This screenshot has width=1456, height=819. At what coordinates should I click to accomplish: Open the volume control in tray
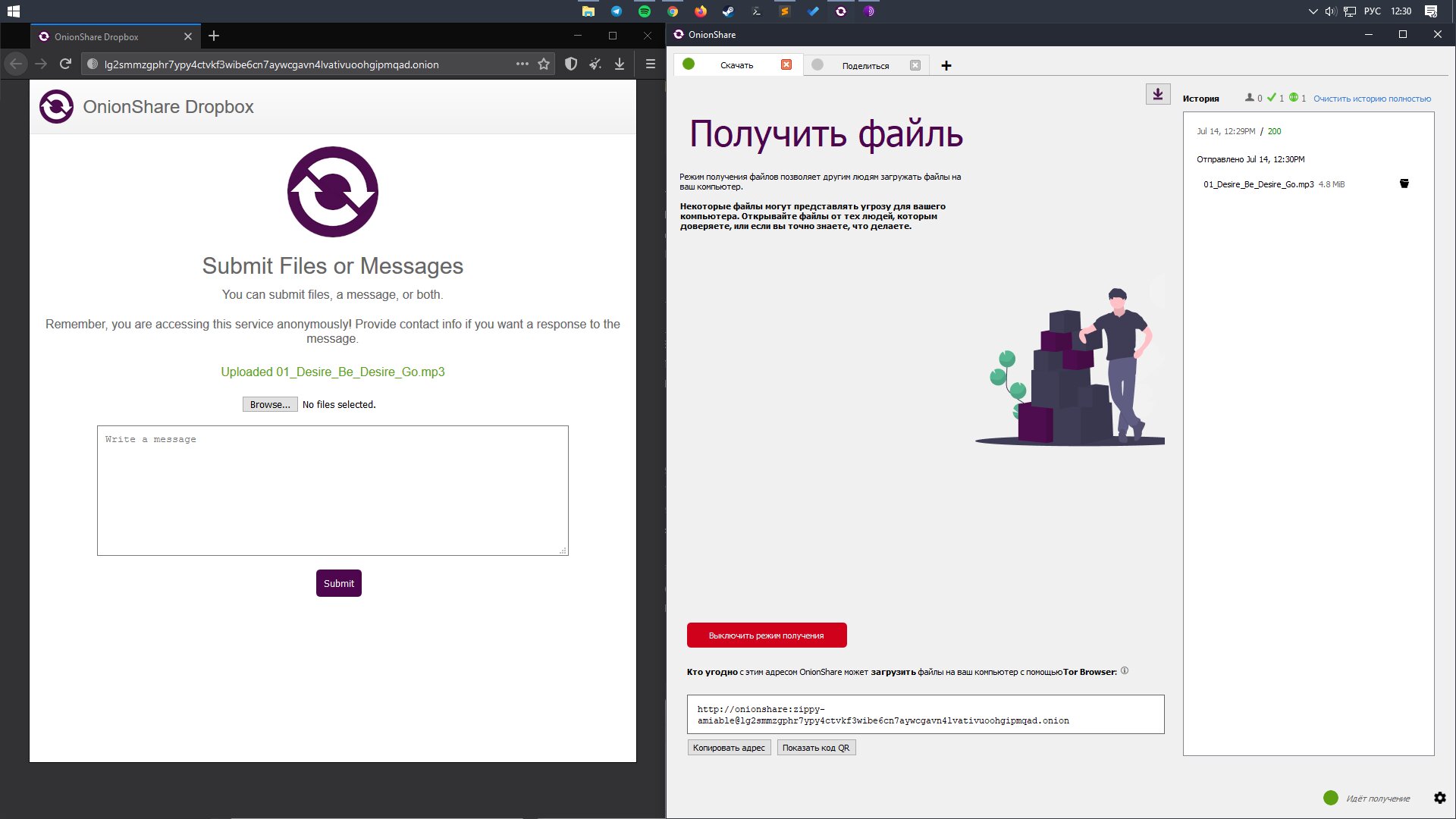pyautogui.click(x=1331, y=11)
